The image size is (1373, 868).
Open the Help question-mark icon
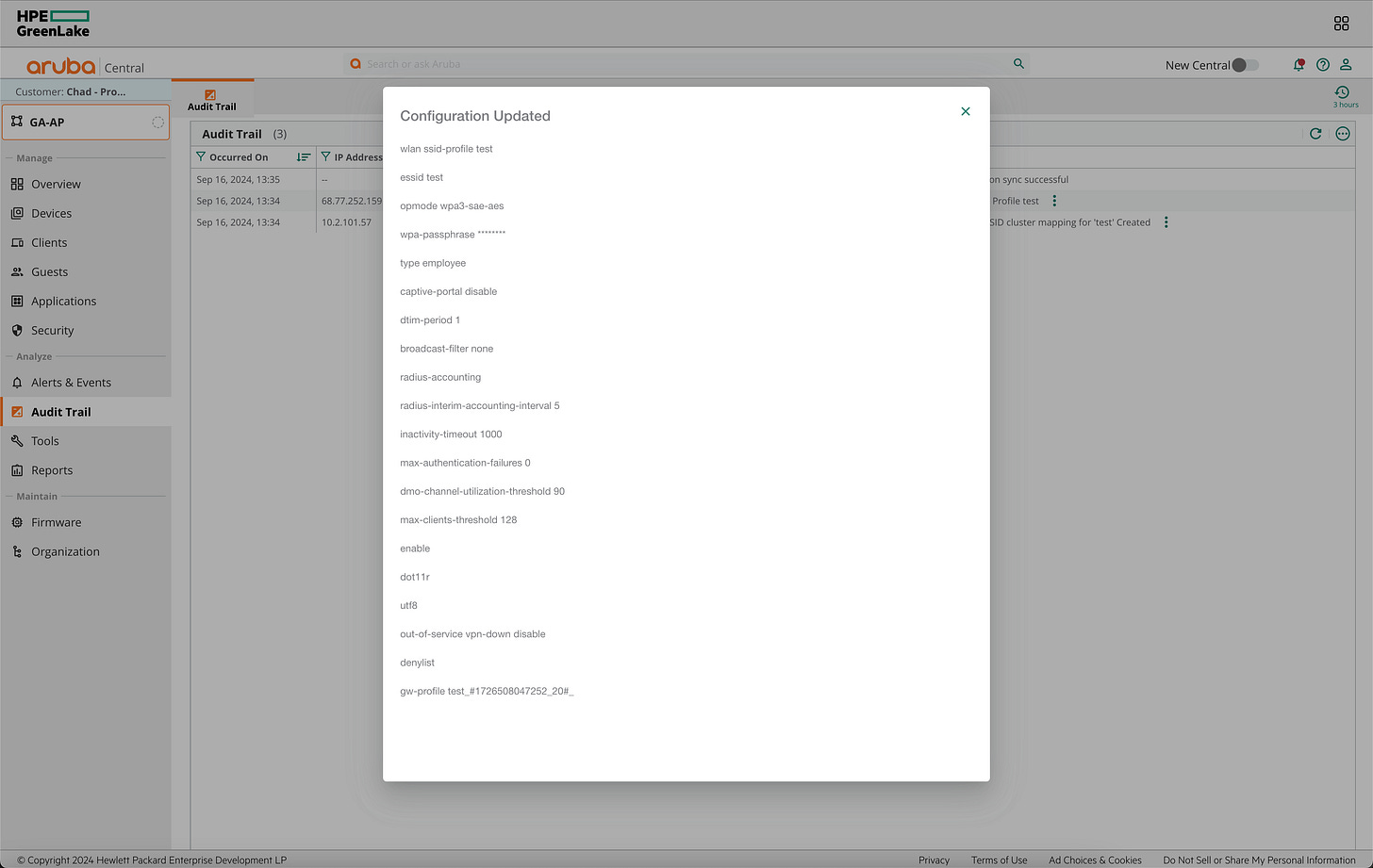click(x=1322, y=64)
